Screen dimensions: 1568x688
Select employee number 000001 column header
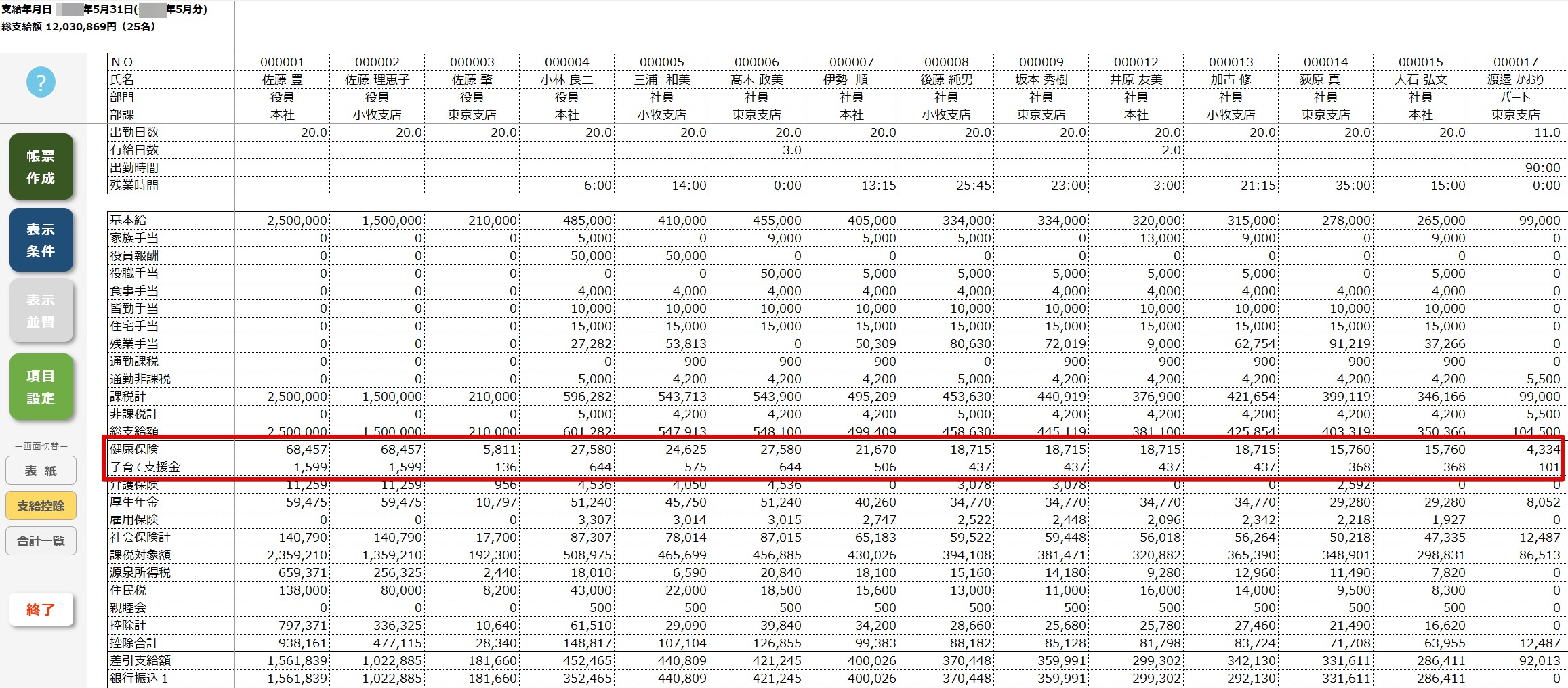coord(283,62)
